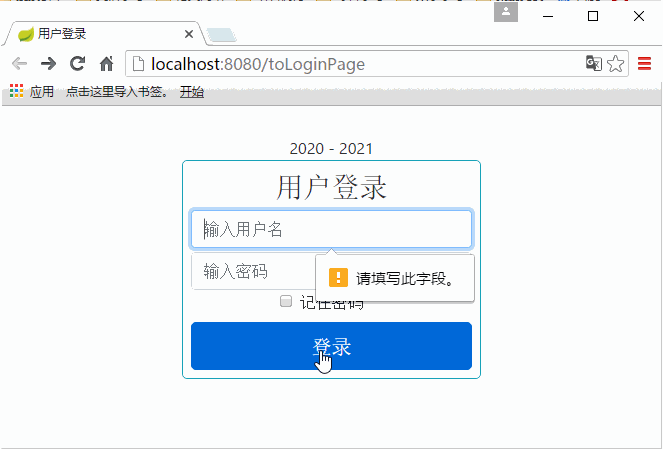The image size is (663, 449).
Task: Open the 应用 apps grid shortcut
Action: pos(32,91)
